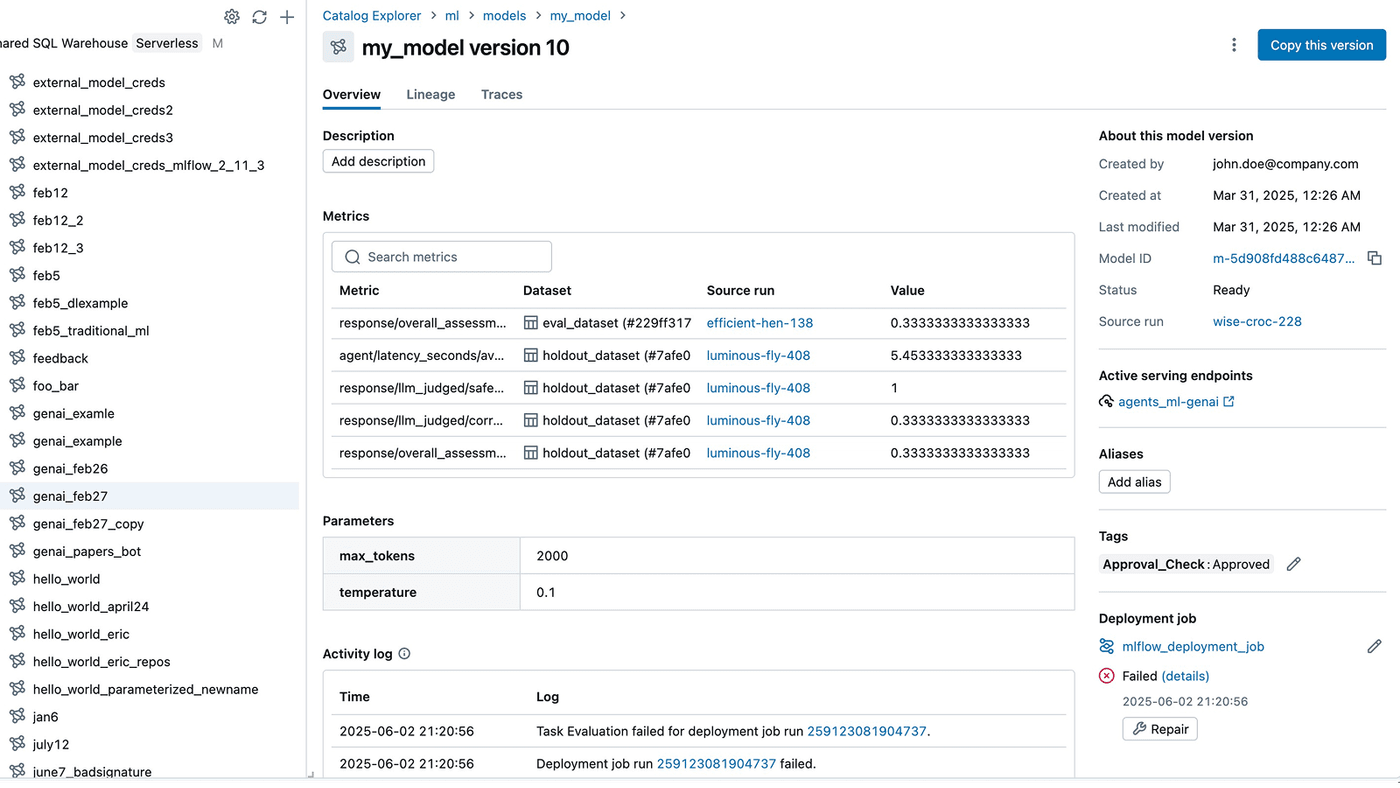Open the Traces tab
The height and width of the screenshot is (788, 1400).
[501, 94]
